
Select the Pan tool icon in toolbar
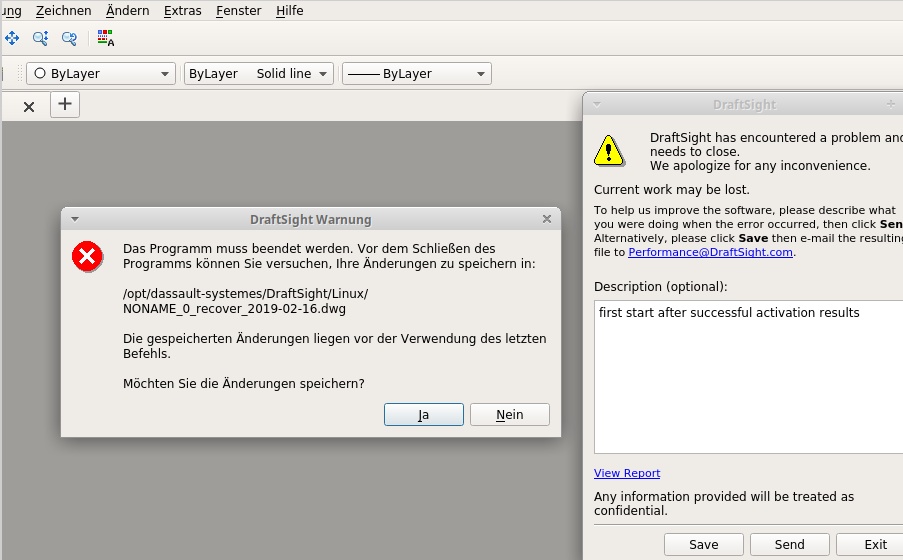click(12, 39)
